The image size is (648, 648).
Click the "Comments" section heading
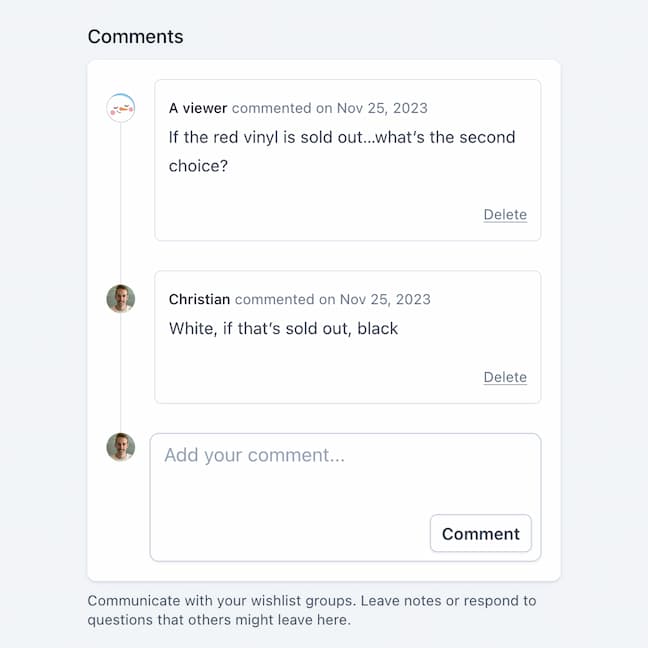(135, 37)
